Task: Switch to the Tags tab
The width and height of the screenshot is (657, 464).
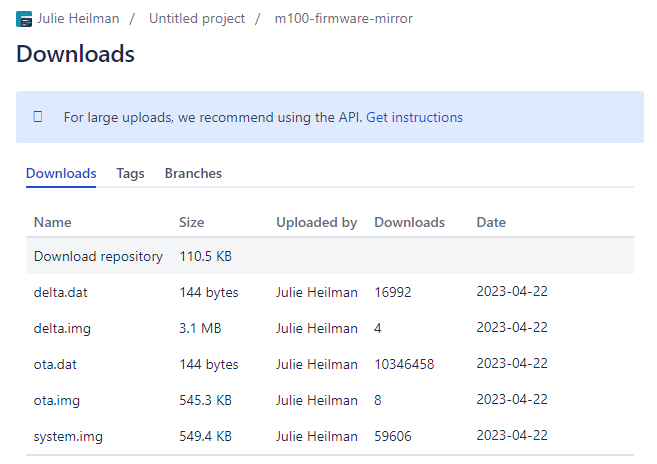Action: click(130, 173)
